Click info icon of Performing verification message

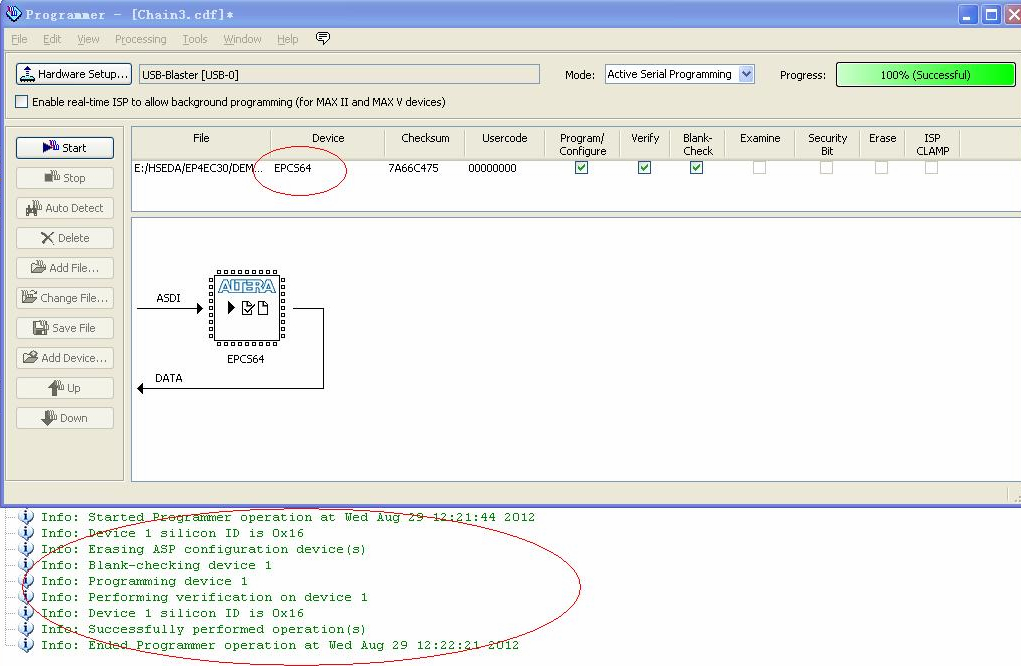(x=26, y=597)
